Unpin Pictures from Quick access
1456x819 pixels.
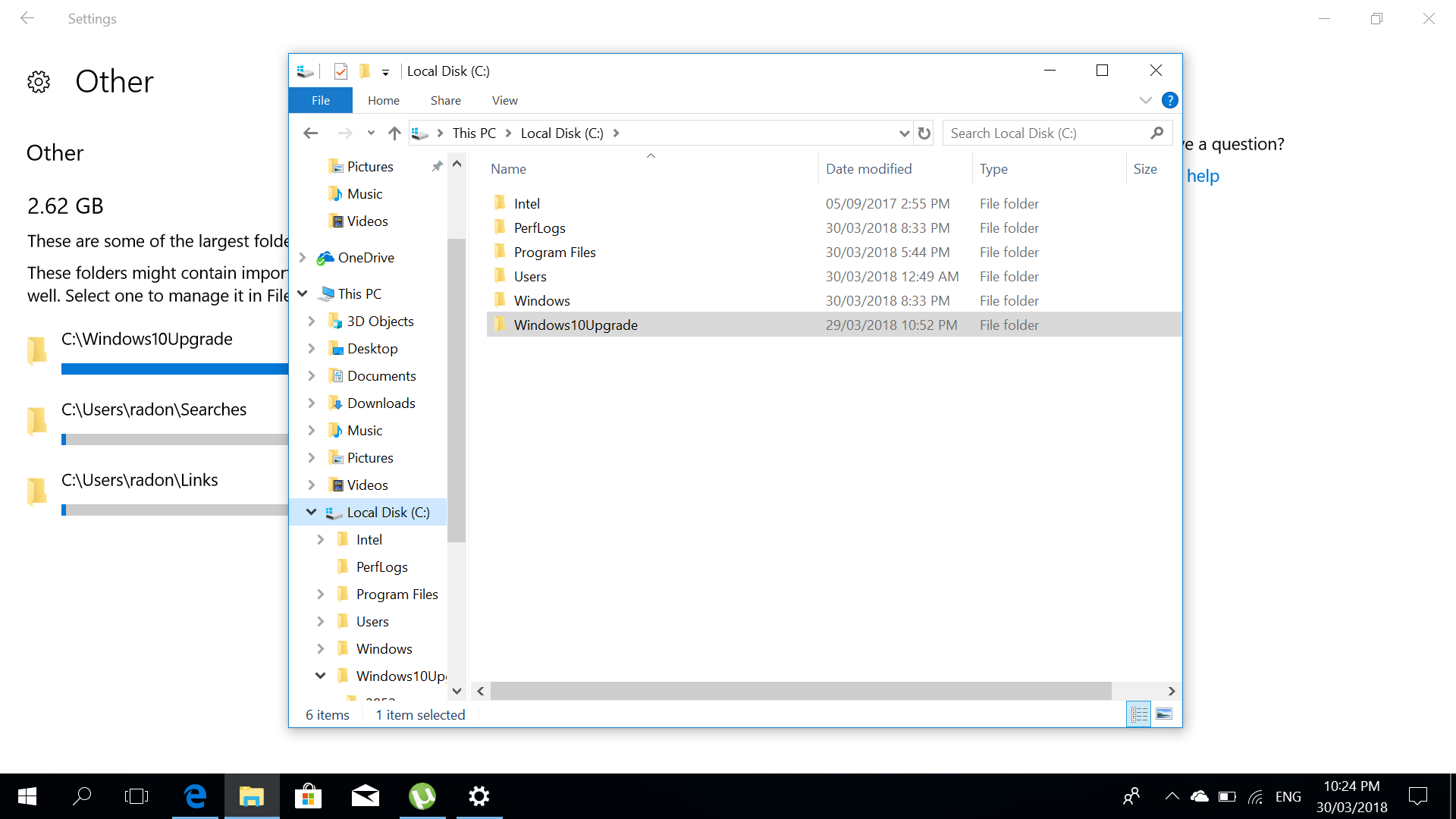[437, 167]
